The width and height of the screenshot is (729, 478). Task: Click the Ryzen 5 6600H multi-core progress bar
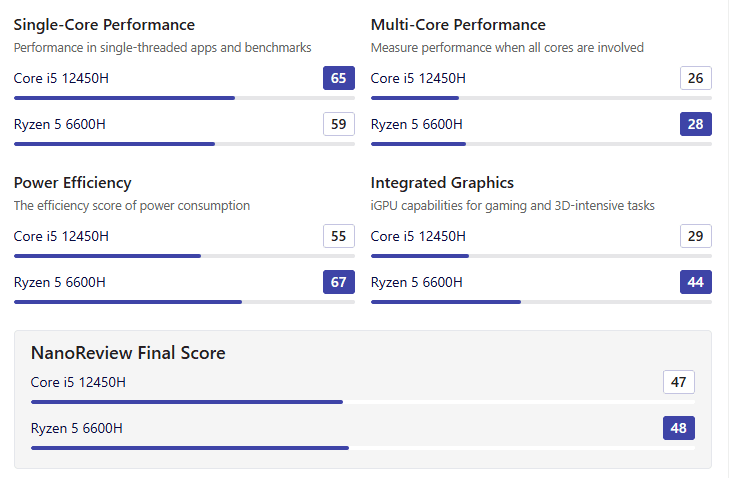click(541, 144)
